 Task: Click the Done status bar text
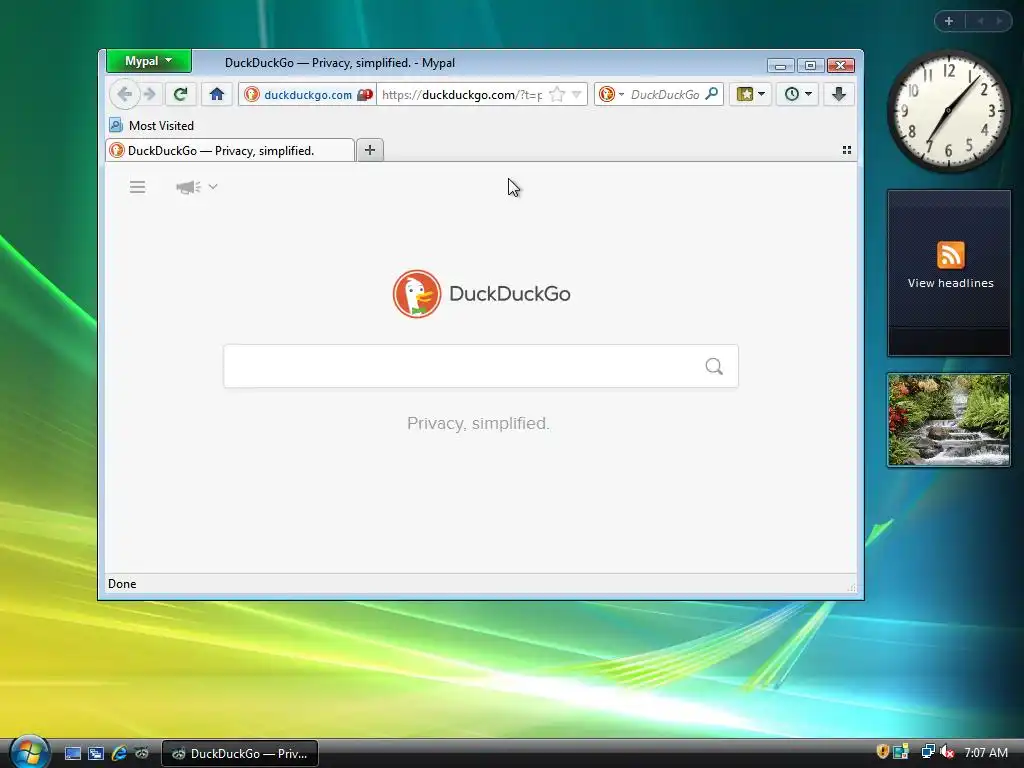[122, 584]
